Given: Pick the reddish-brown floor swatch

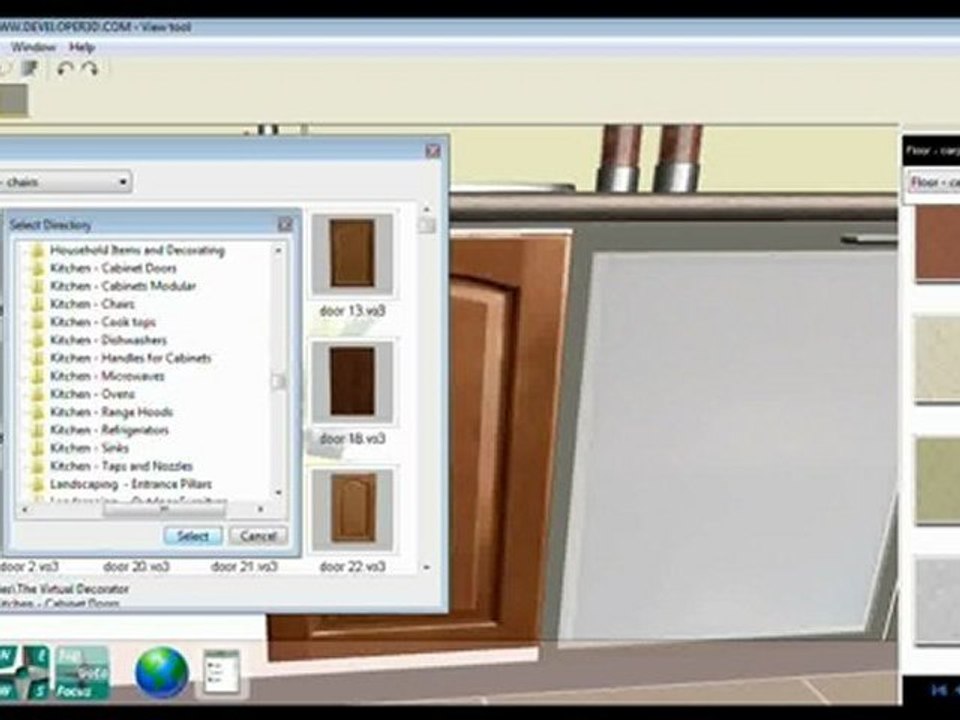Looking at the screenshot, I should tap(937, 243).
